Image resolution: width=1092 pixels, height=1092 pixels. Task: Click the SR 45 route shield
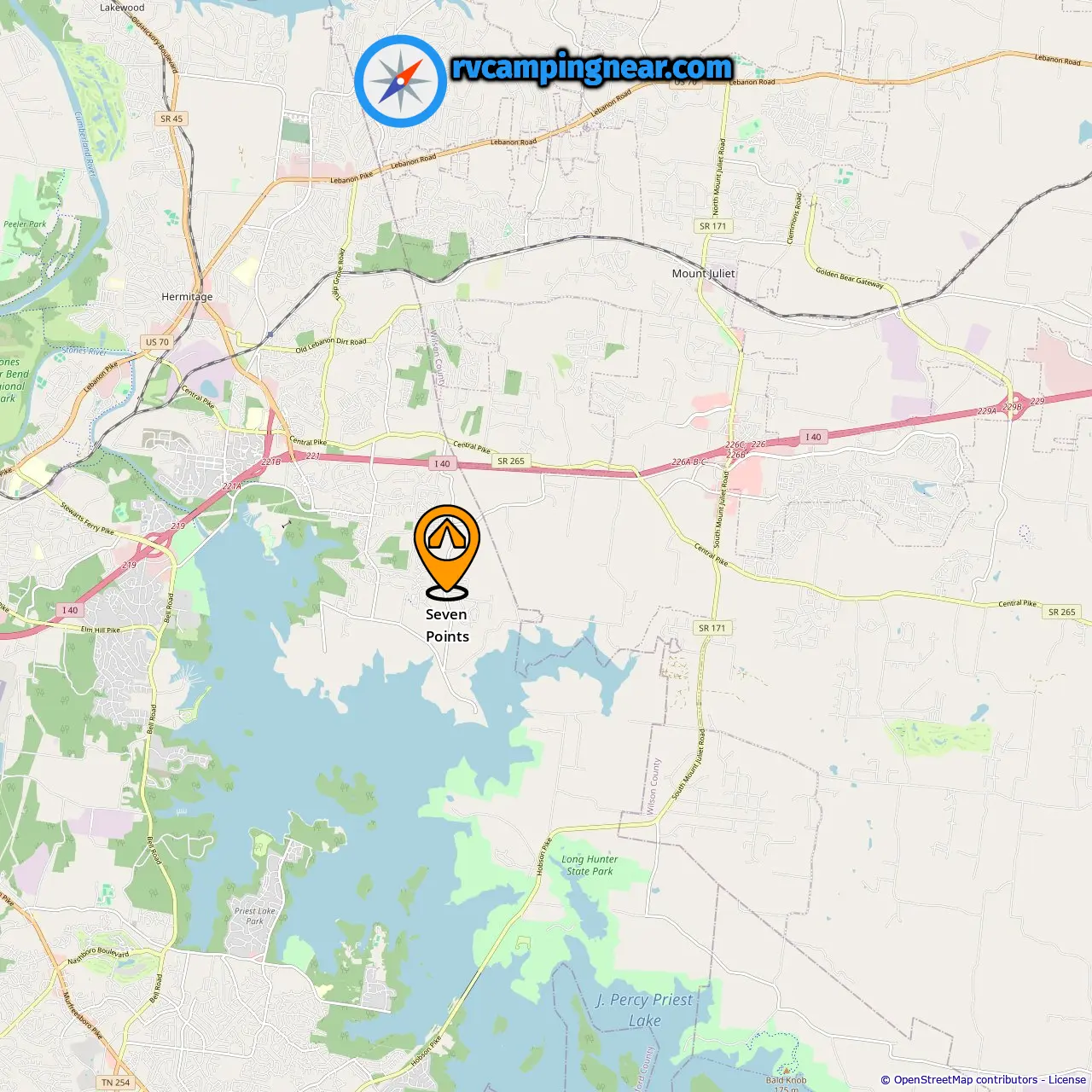coord(171,119)
